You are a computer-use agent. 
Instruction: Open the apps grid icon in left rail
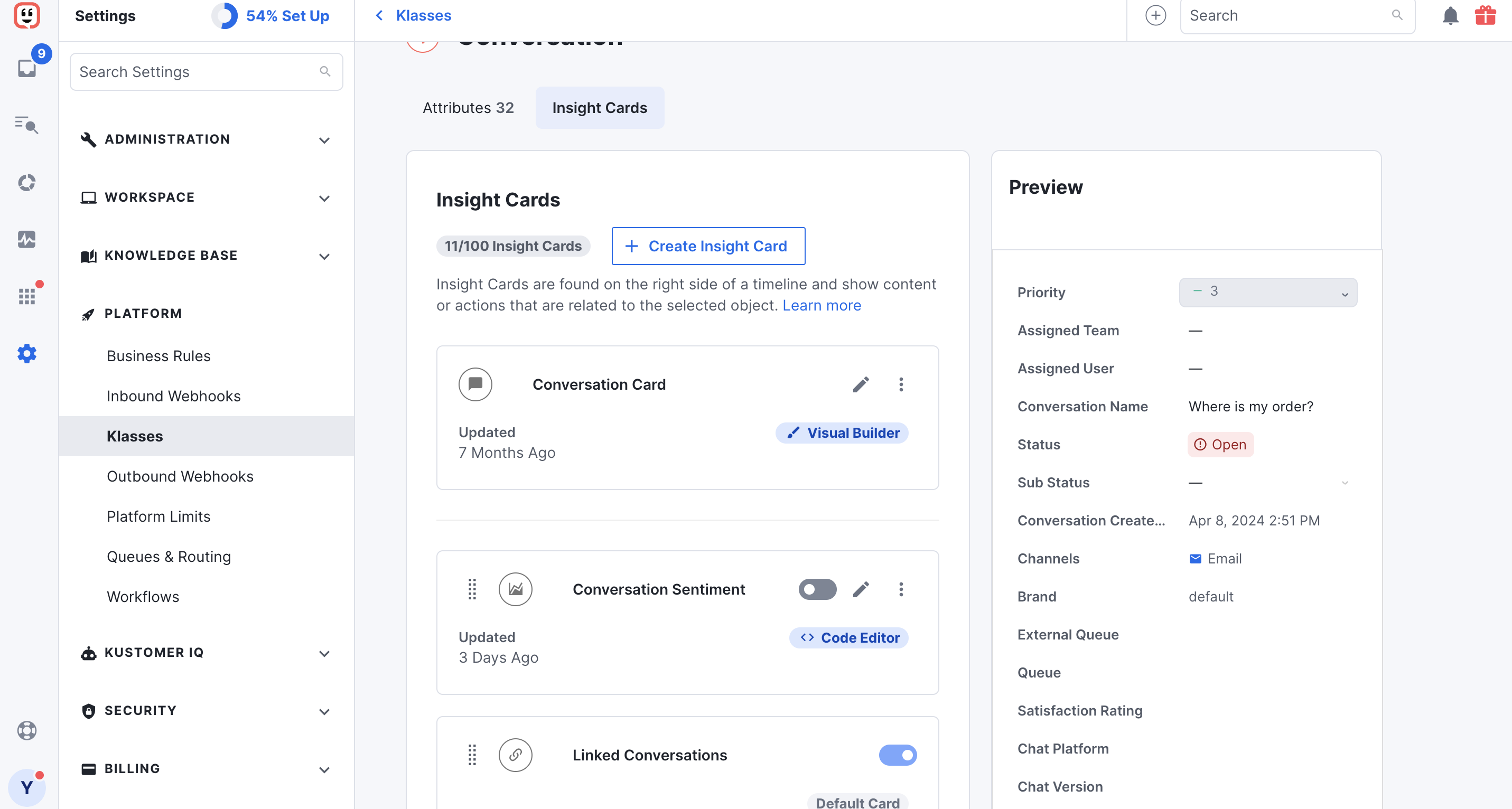[x=27, y=296]
